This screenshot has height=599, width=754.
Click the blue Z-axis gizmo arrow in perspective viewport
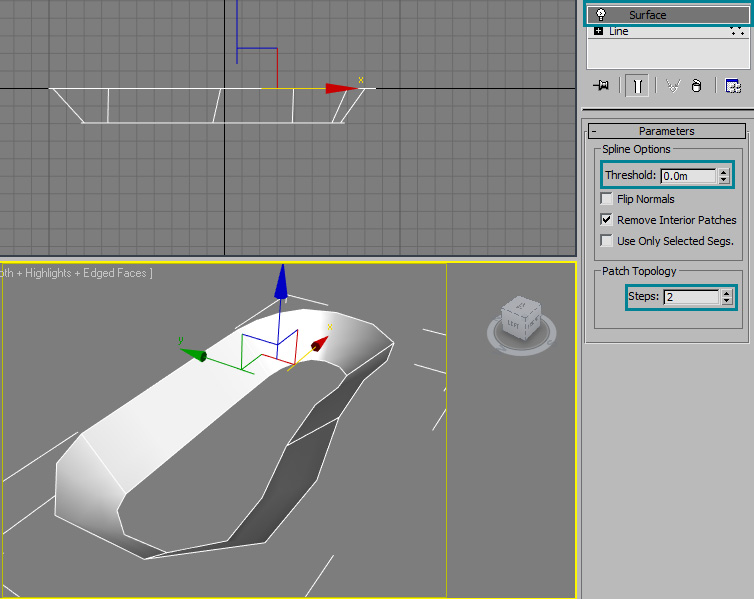(282, 283)
